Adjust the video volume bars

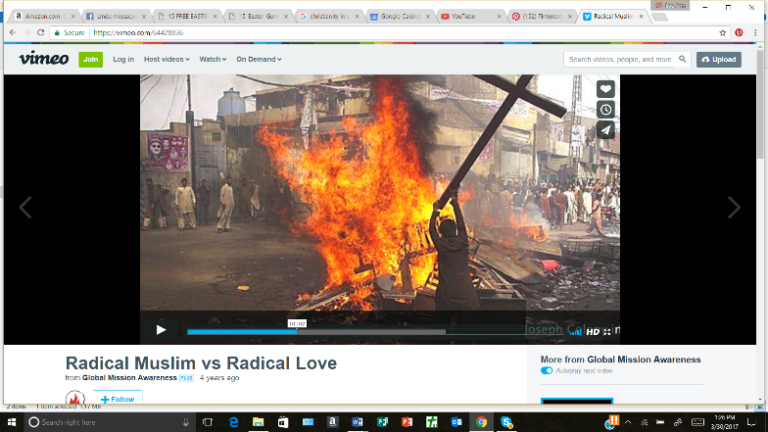click(x=575, y=331)
